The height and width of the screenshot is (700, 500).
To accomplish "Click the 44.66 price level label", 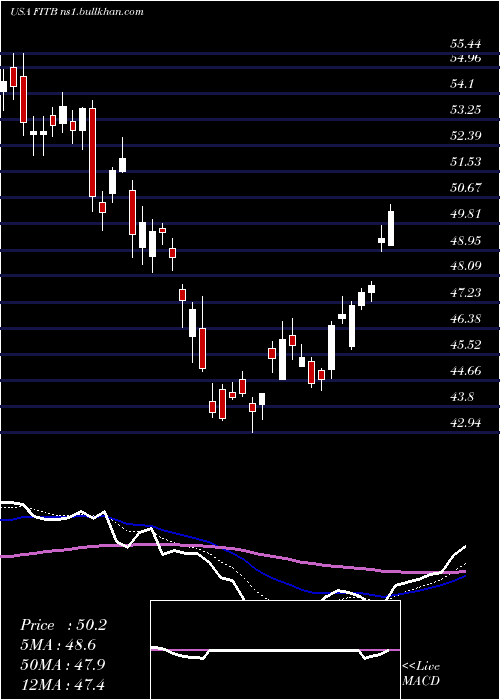I will (x=465, y=371).
